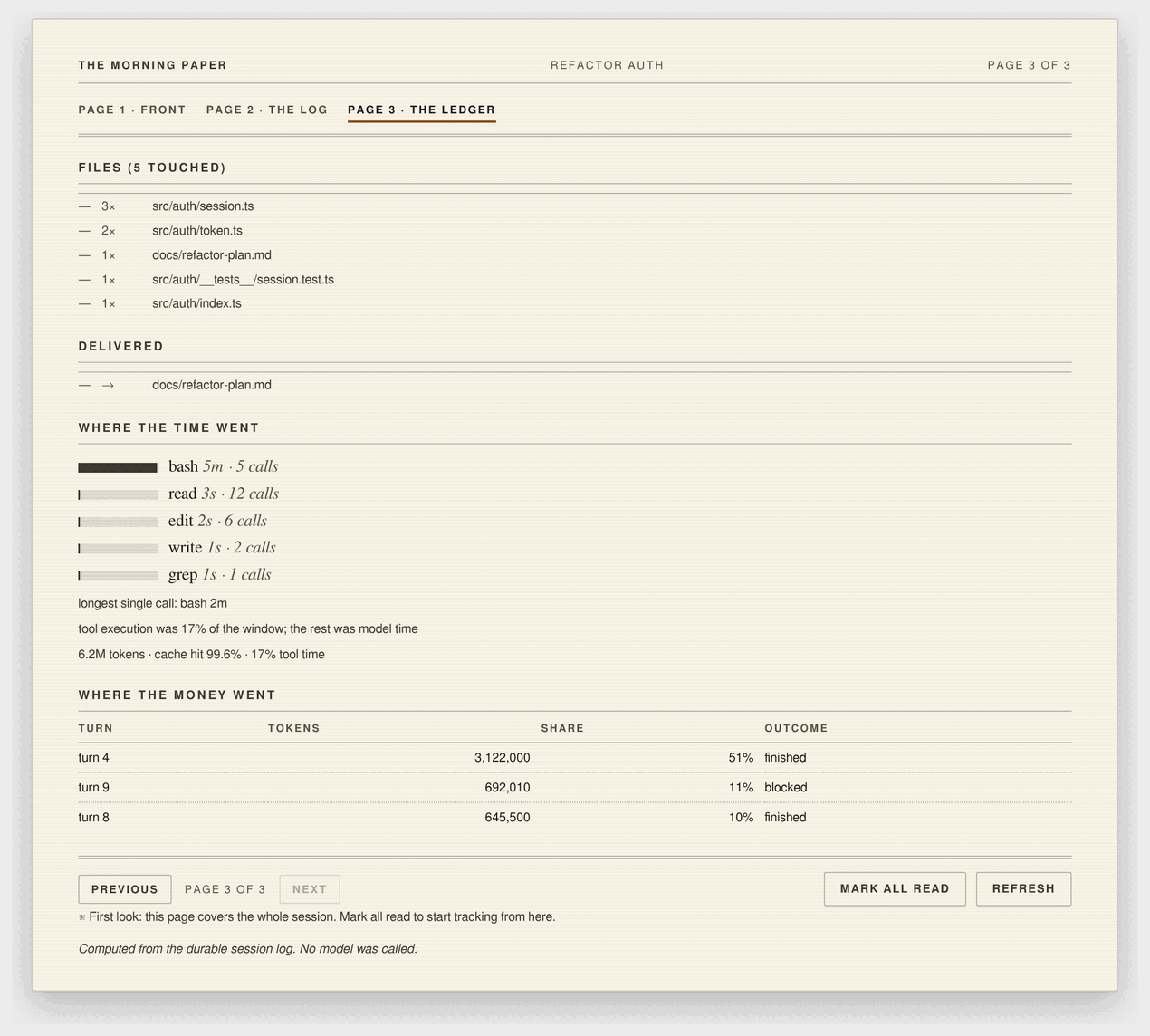Click the delivered docs/refactor-plan.md entry
Image resolution: width=1150 pixels, height=1036 pixels.
(212, 385)
